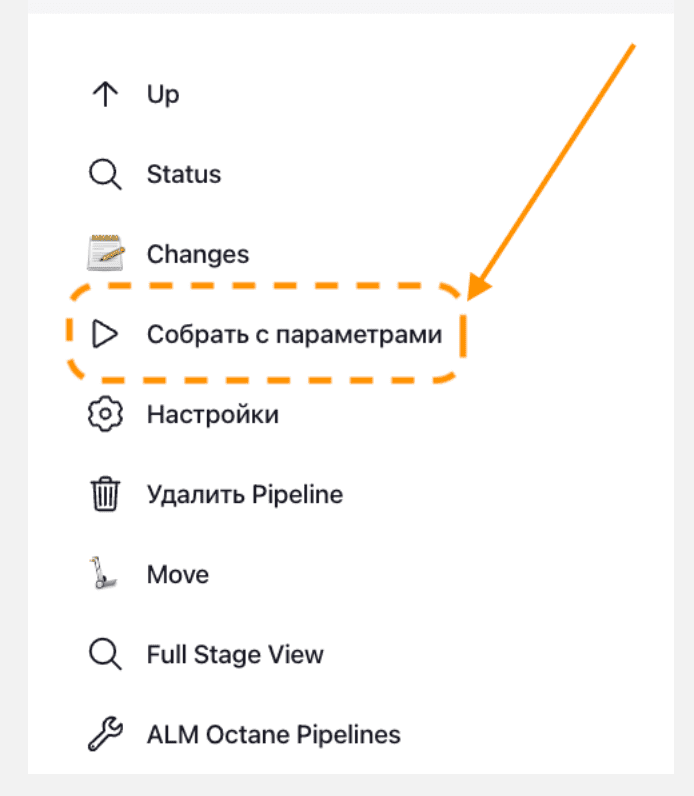Select the Move text label
694x796 pixels.
[x=178, y=575]
